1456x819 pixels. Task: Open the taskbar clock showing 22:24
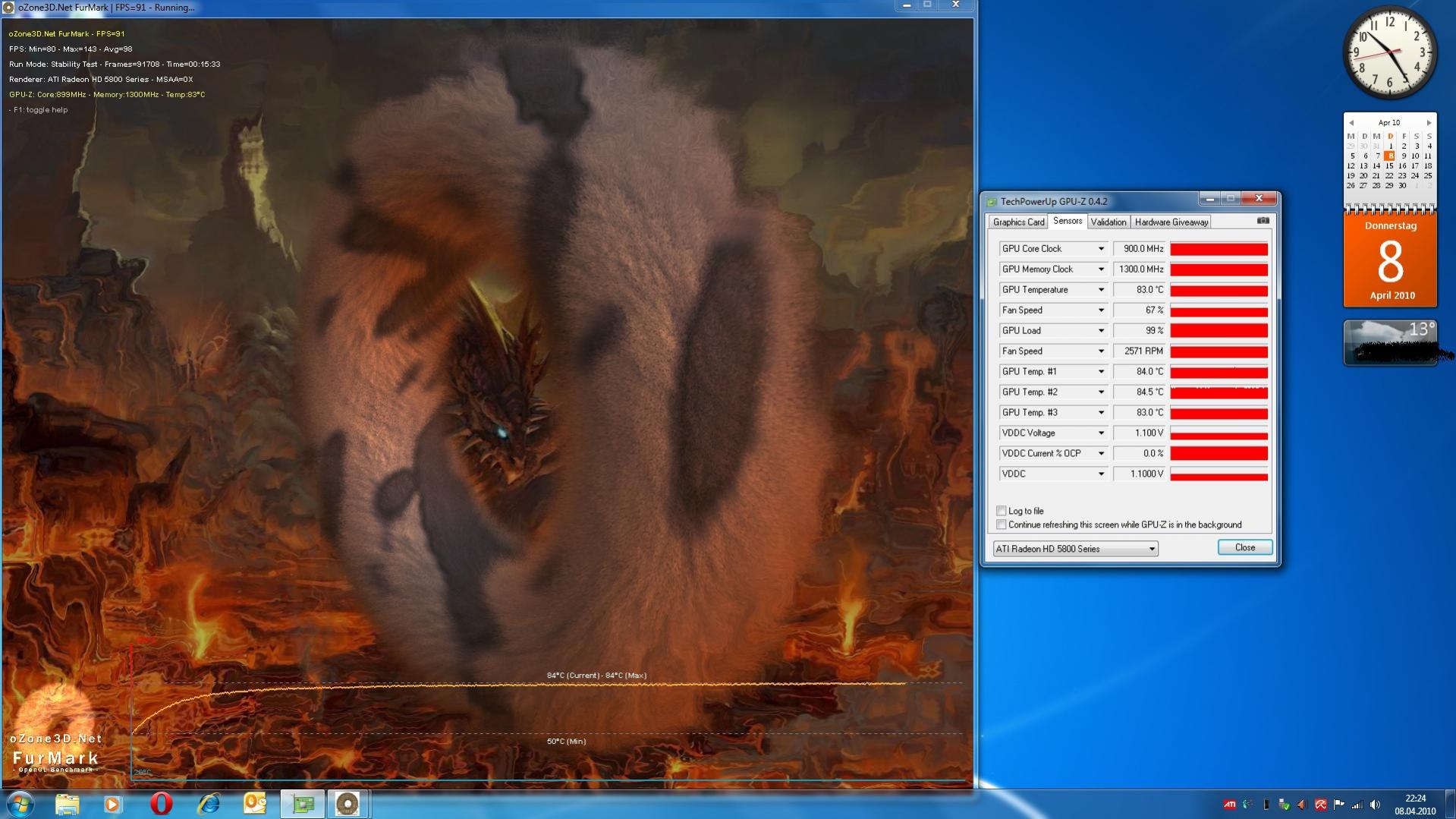[1415, 805]
